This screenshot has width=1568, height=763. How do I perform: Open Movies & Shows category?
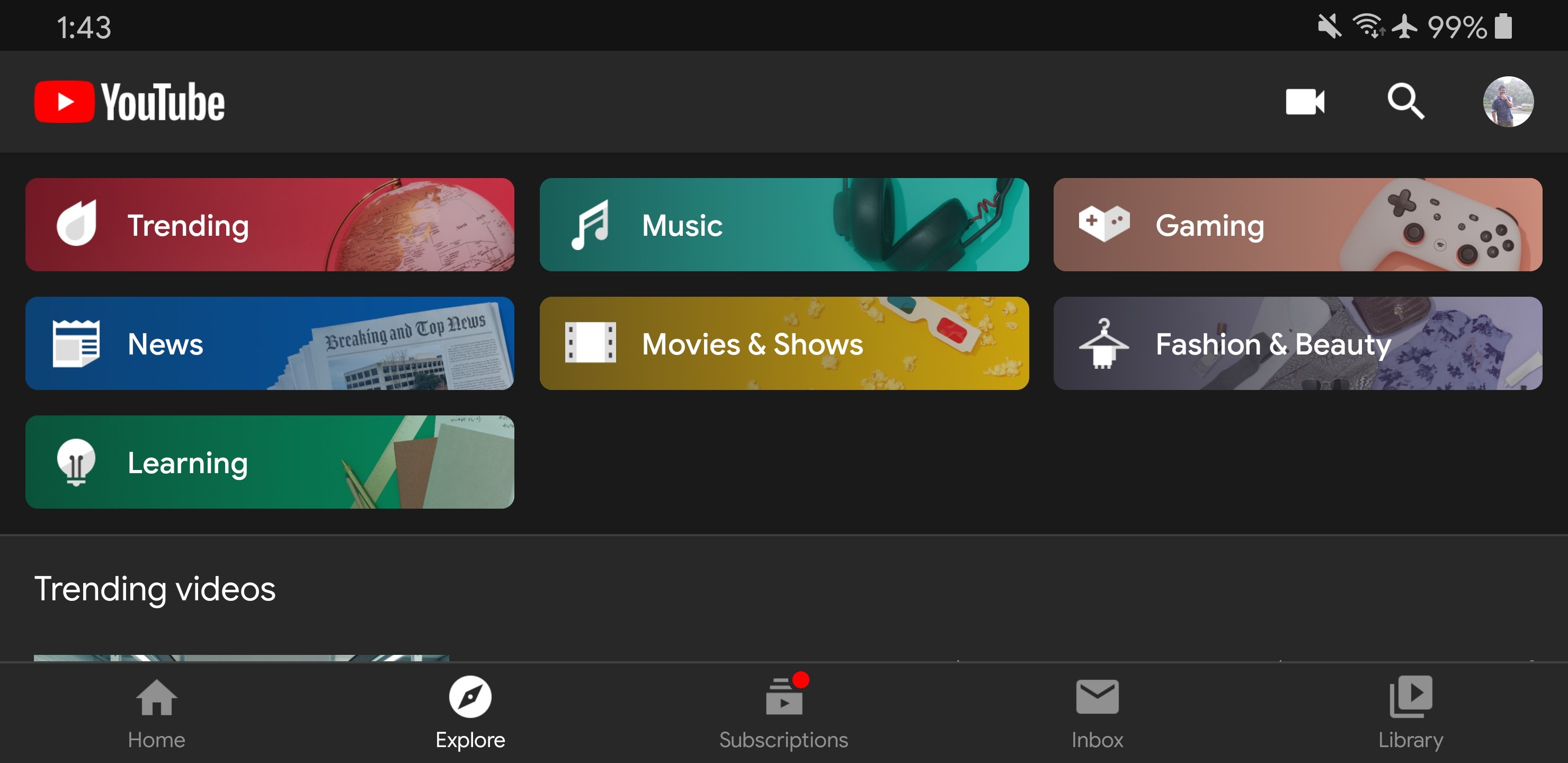[783, 343]
